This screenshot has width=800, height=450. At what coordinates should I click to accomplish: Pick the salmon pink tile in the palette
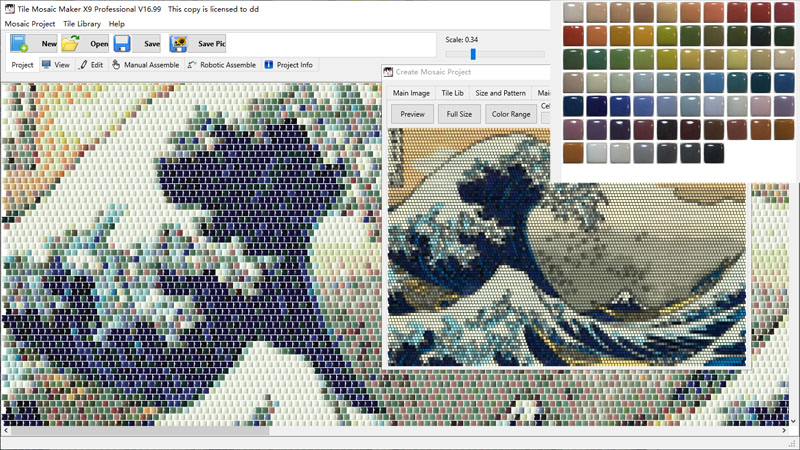pyautogui.click(x=713, y=12)
